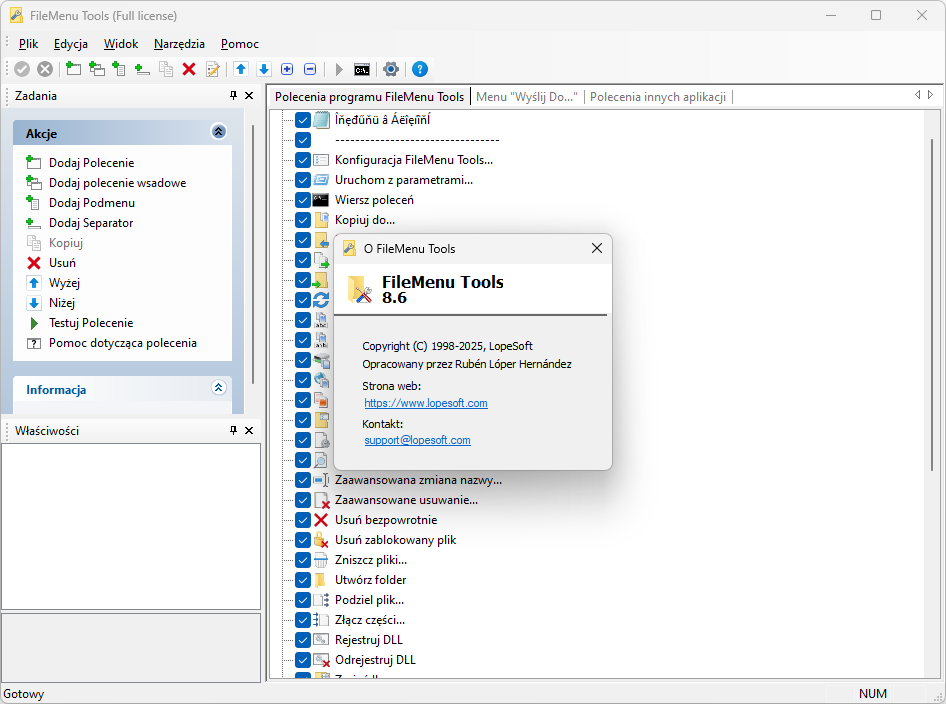Click the Add separator toolbar icon
The width and height of the screenshot is (946, 704).
[x=142, y=69]
